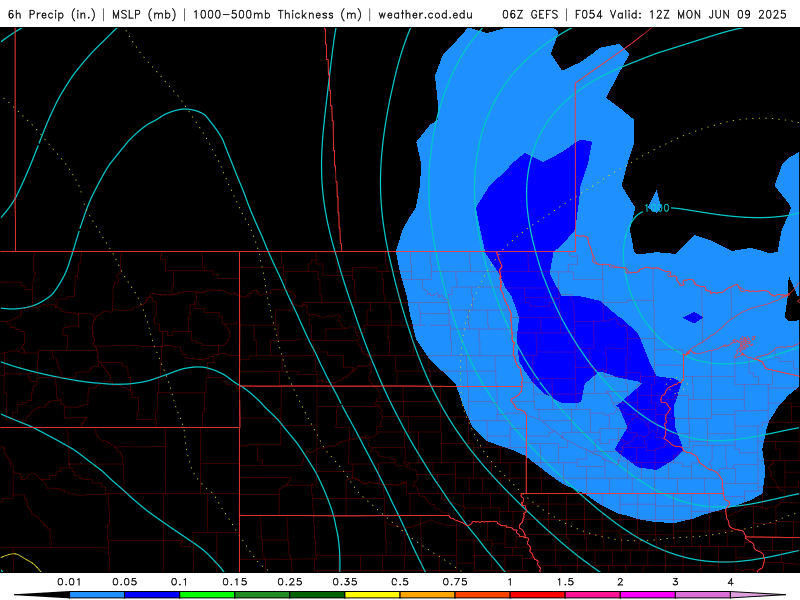Select the pink 1.5–2 legend swatch
This screenshot has width=800, height=600.
593,595
